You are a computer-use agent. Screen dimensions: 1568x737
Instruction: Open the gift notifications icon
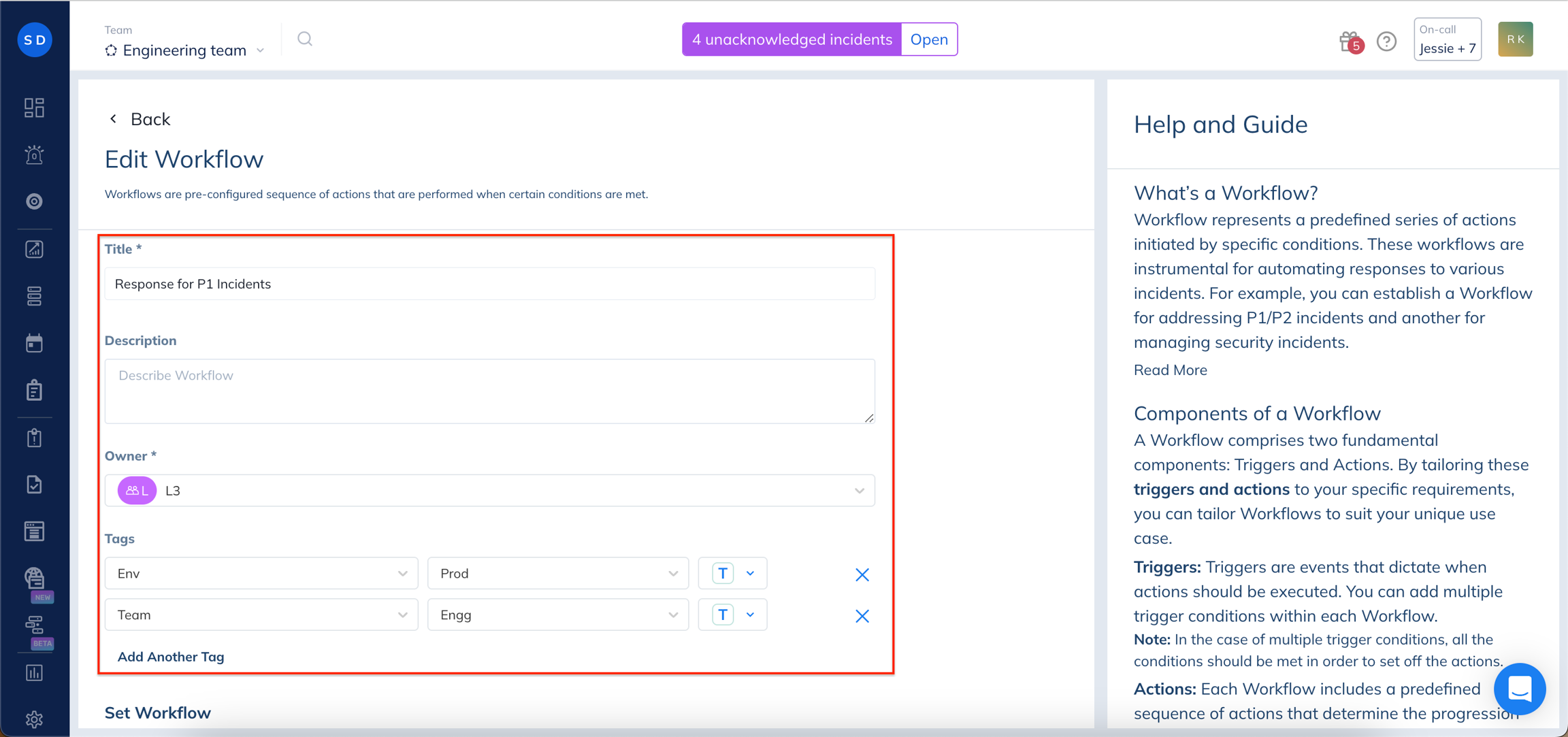point(1350,42)
